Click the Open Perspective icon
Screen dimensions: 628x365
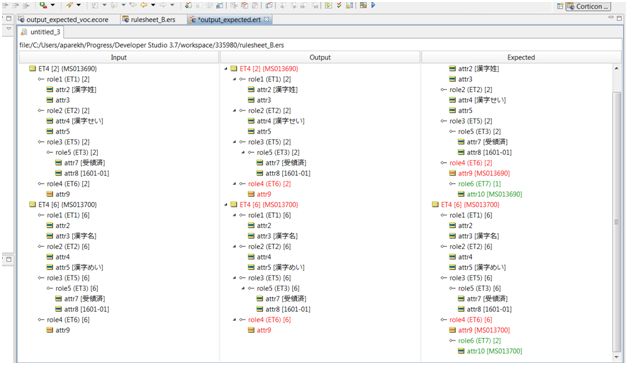tap(560, 6)
